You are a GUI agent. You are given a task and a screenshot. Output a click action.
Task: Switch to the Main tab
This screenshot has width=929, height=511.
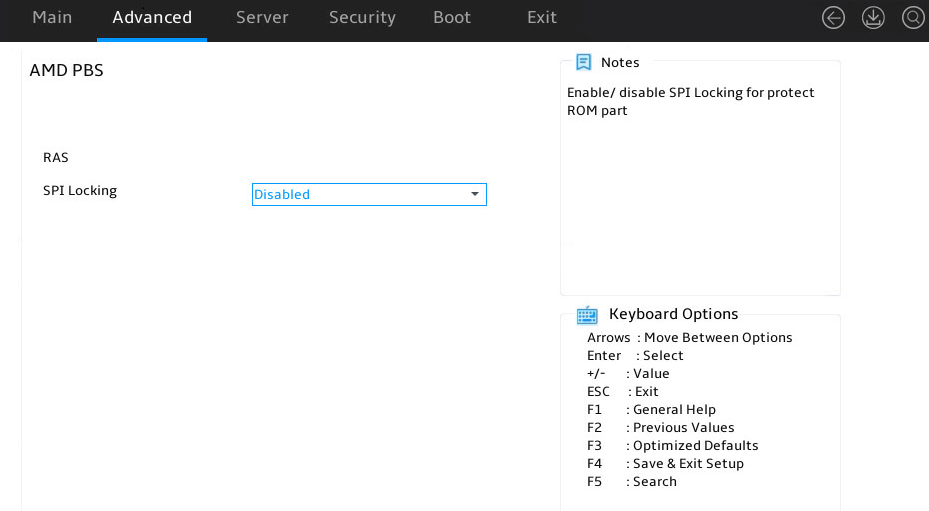click(52, 18)
